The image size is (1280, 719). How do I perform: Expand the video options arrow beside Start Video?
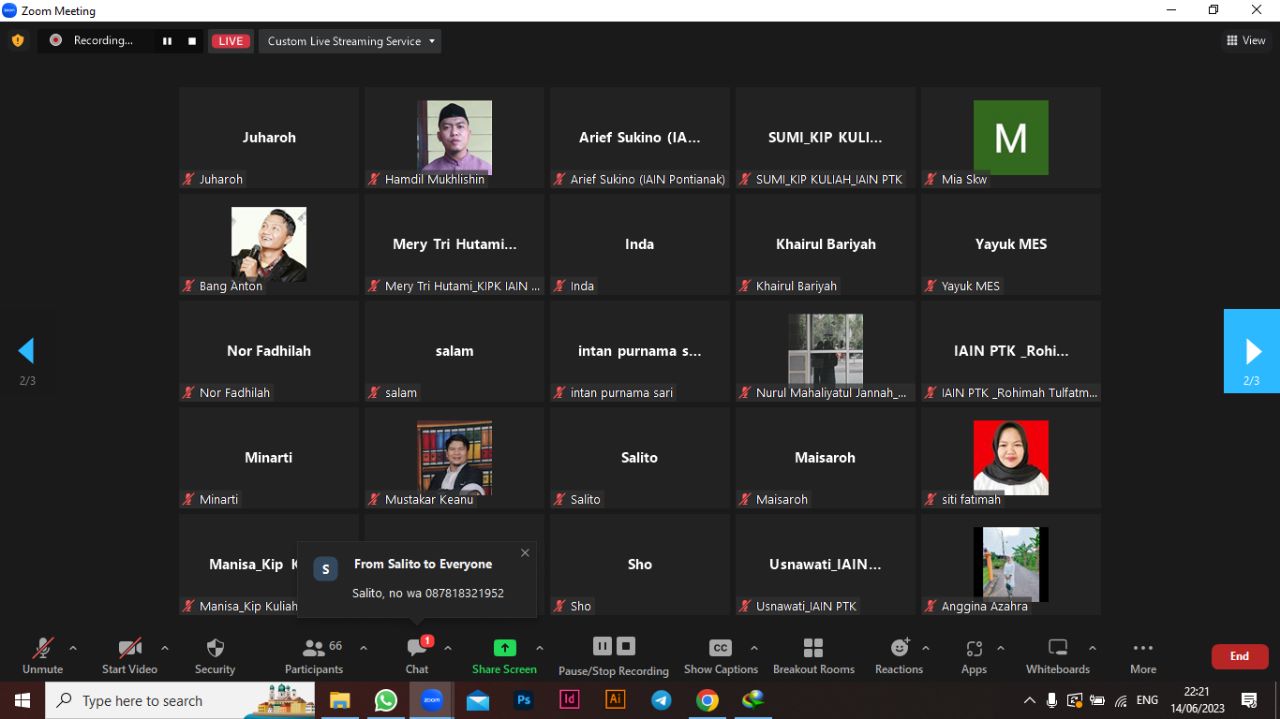165,648
